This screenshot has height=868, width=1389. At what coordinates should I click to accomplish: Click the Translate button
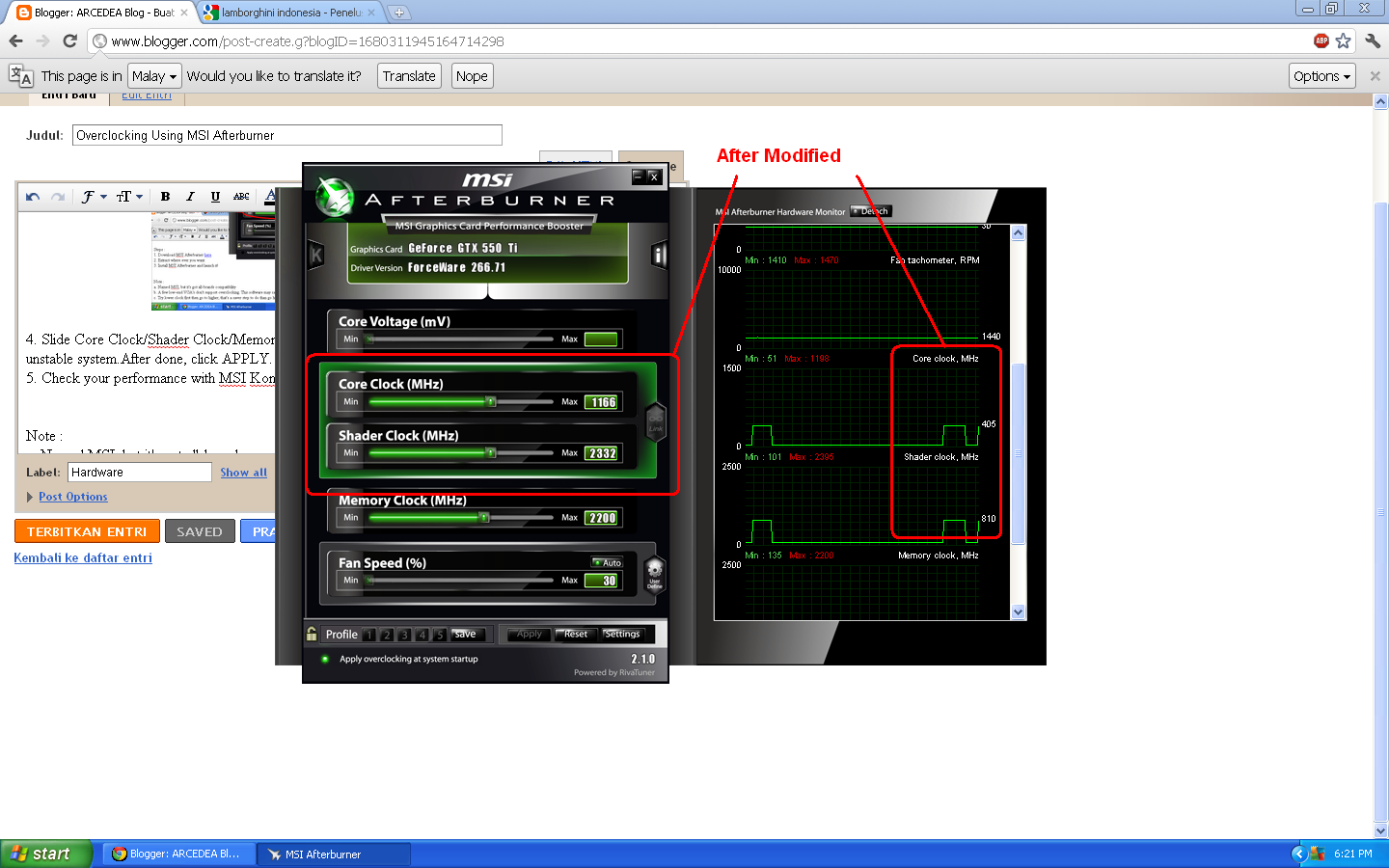pyautogui.click(x=409, y=76)
